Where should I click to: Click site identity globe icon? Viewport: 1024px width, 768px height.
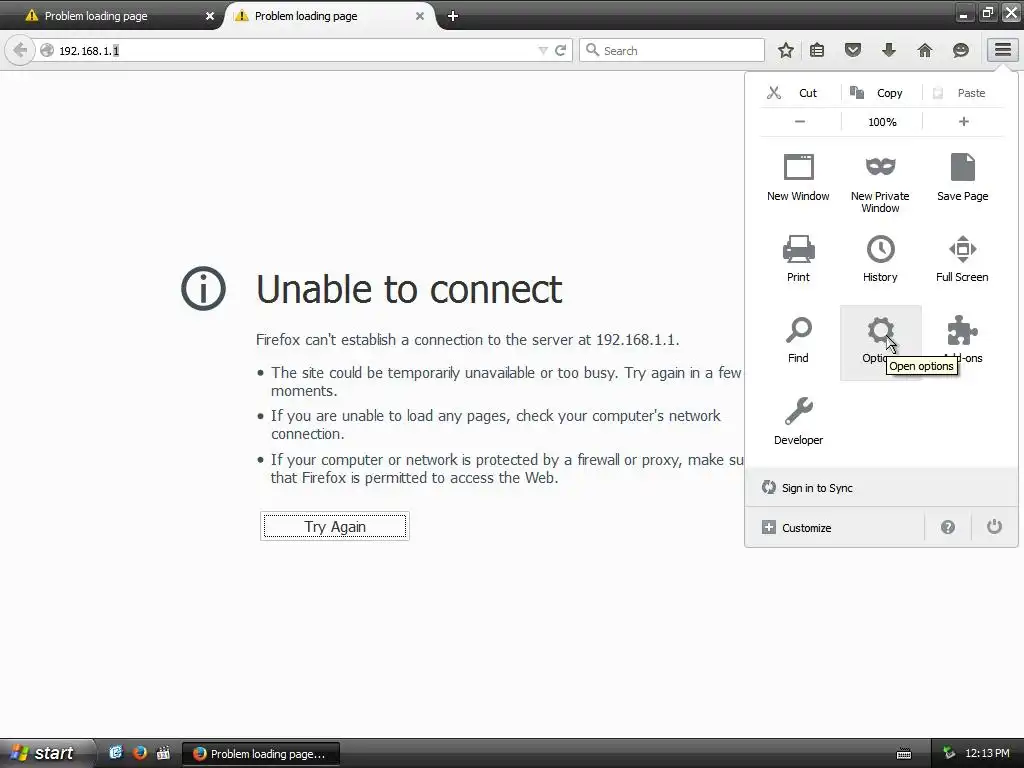tap(46, 50)
